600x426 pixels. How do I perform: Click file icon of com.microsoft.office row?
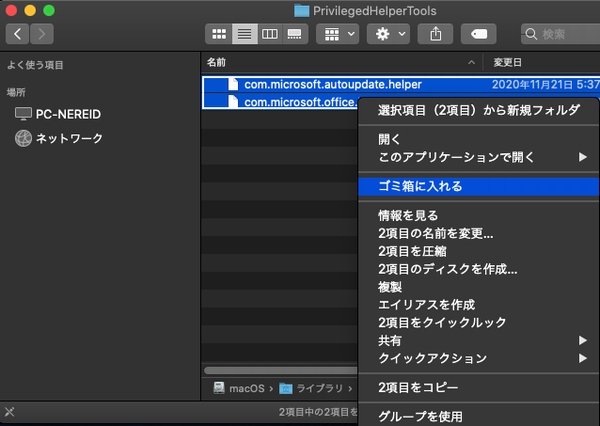tap(233, 101)
